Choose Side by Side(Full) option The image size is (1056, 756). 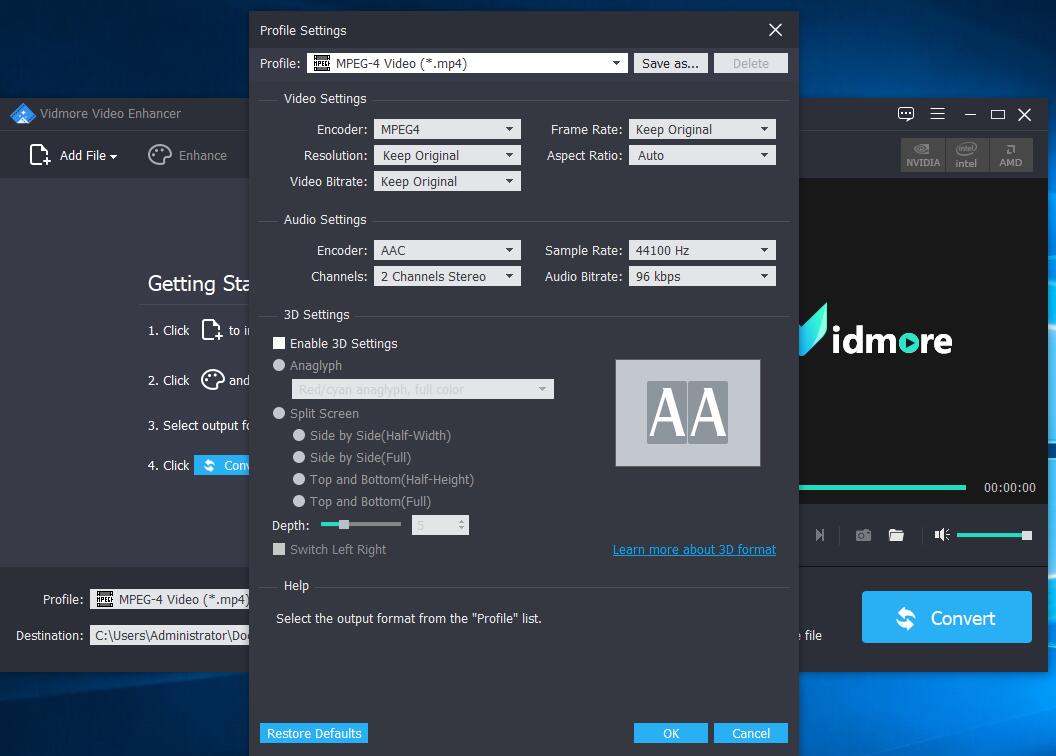(x=299, y=457)
